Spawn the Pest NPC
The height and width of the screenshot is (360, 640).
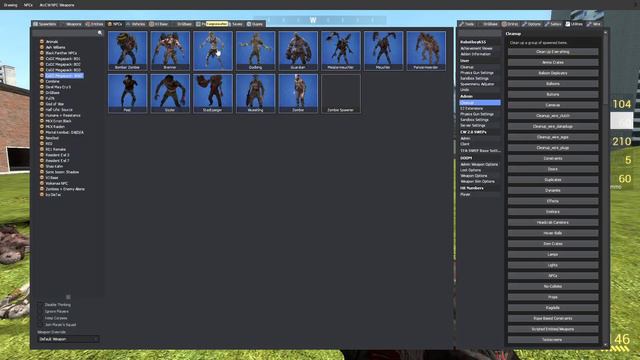pyautogui.click(x=127, y=93)
